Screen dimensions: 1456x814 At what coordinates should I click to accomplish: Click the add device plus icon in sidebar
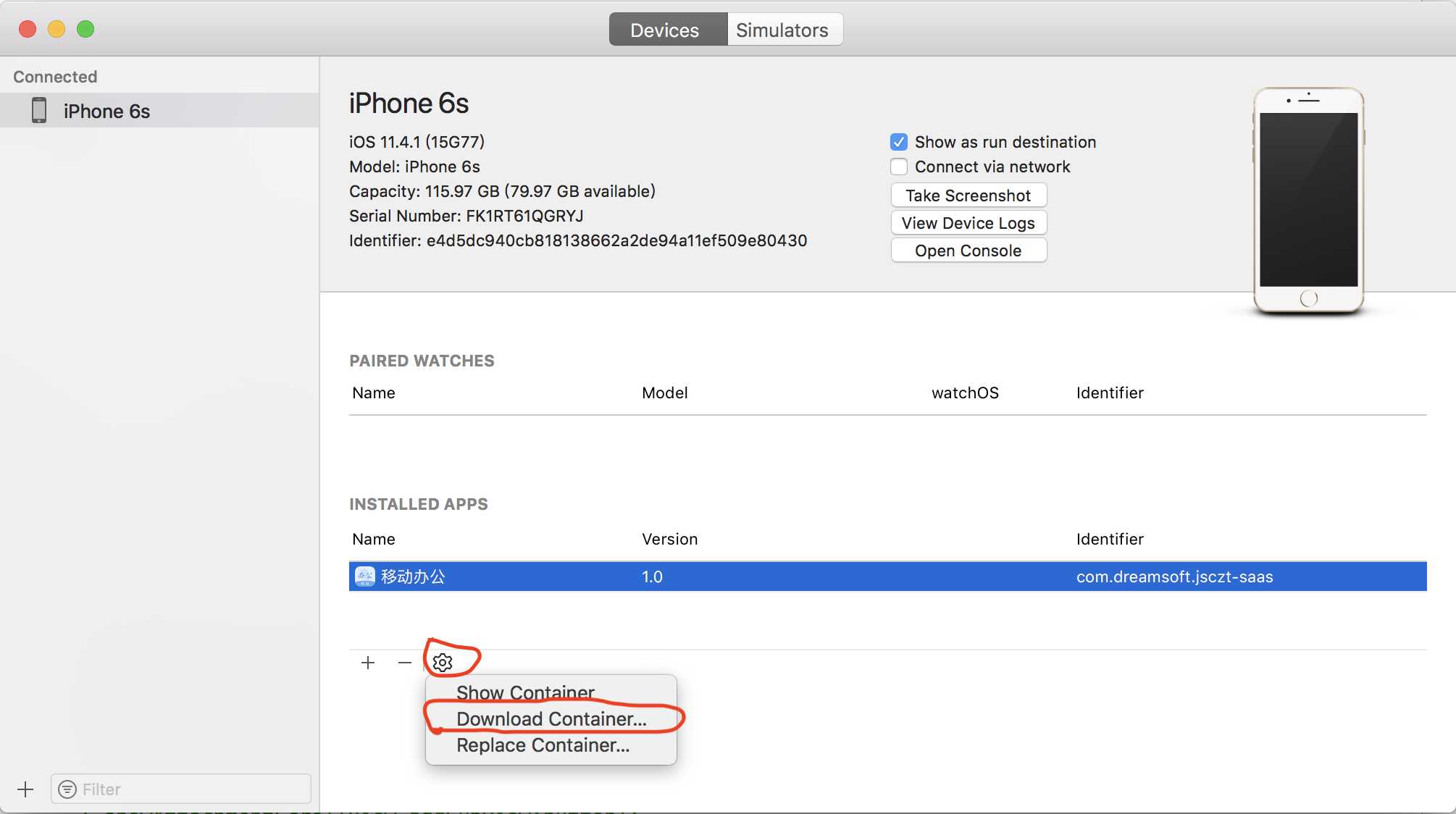point(25,789)
